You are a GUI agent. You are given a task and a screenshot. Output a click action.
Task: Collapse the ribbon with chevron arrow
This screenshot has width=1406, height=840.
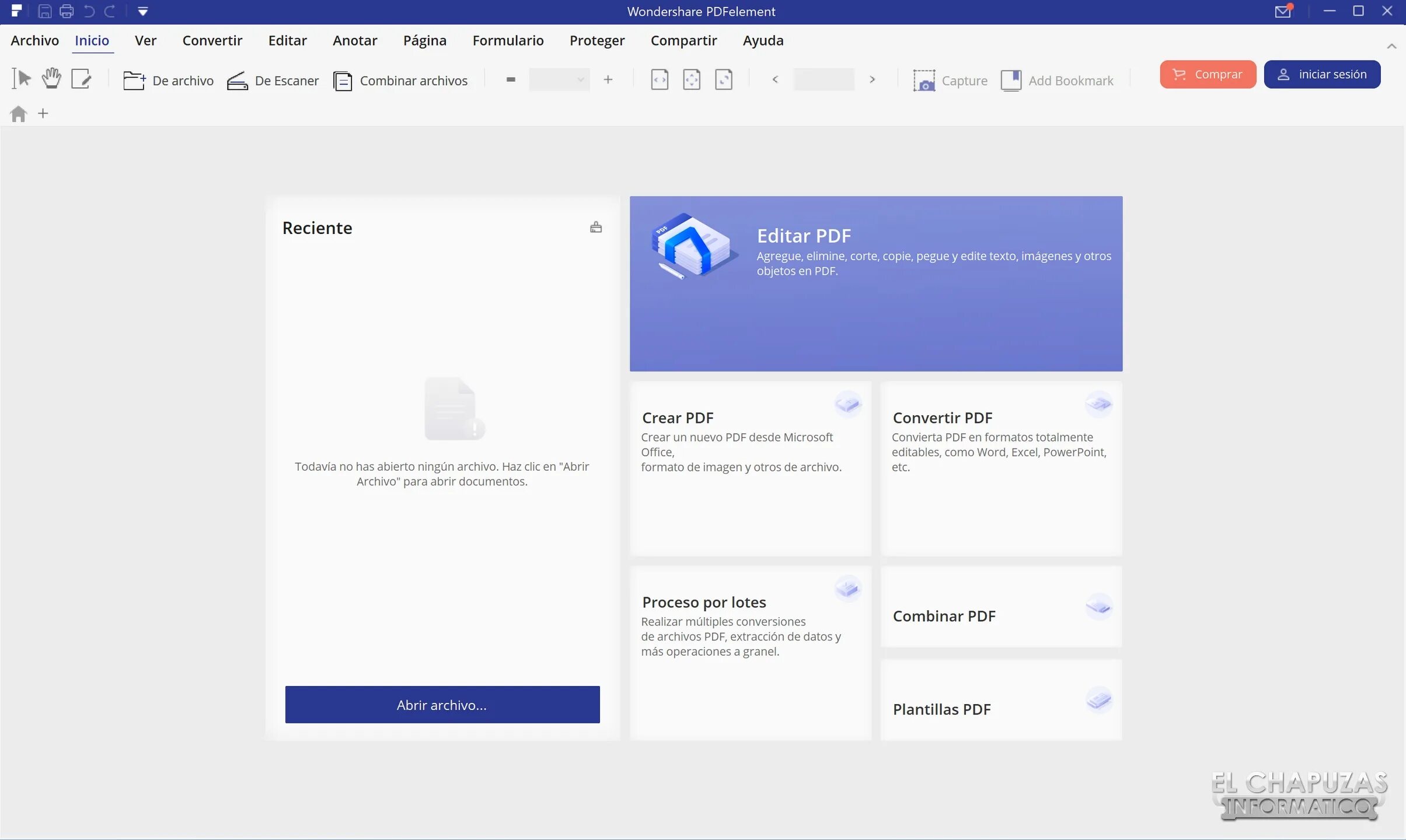(1391, 46)
